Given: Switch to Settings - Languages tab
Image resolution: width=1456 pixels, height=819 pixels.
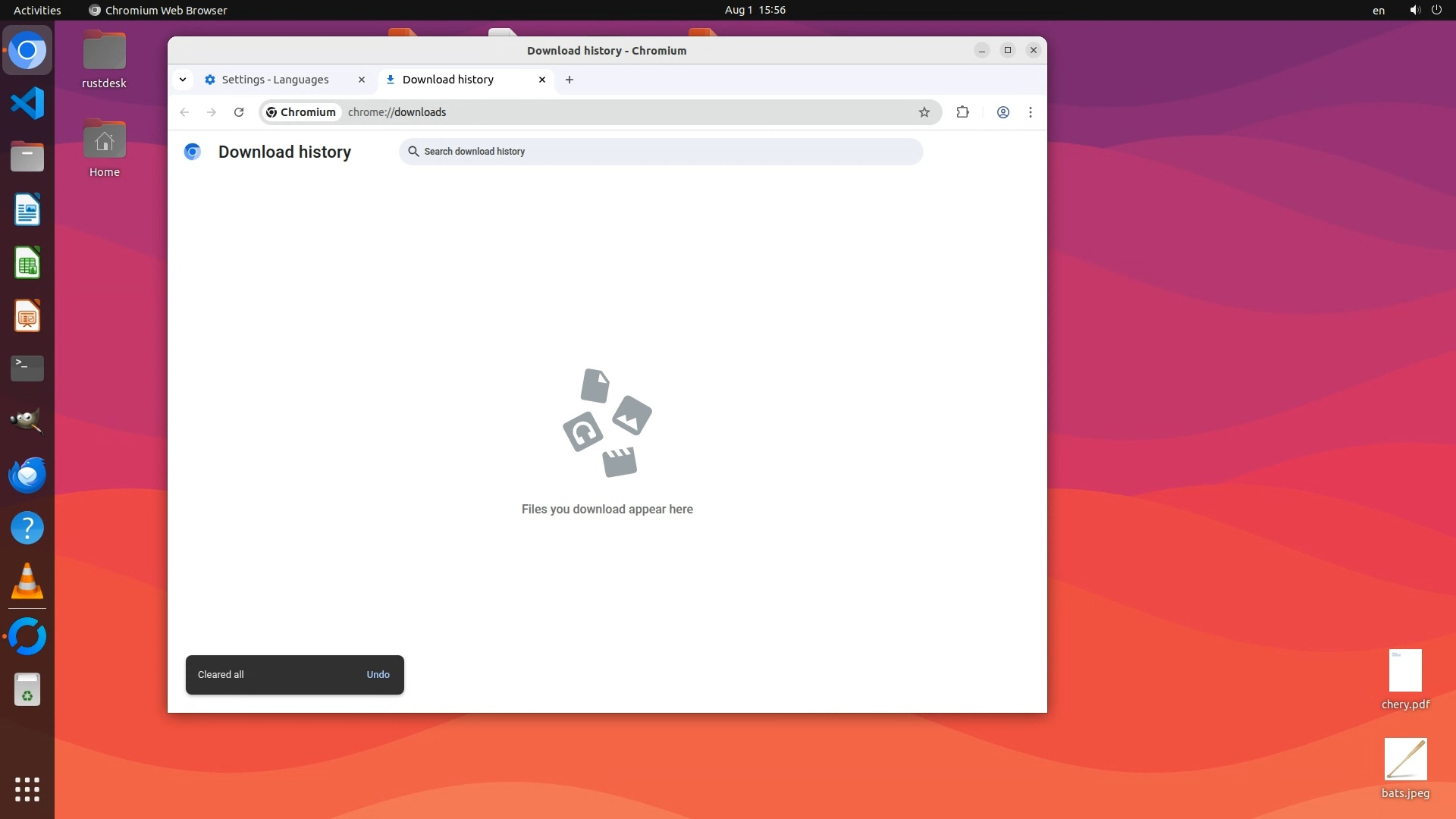Looking at the screenshot, I should point(275,80).
